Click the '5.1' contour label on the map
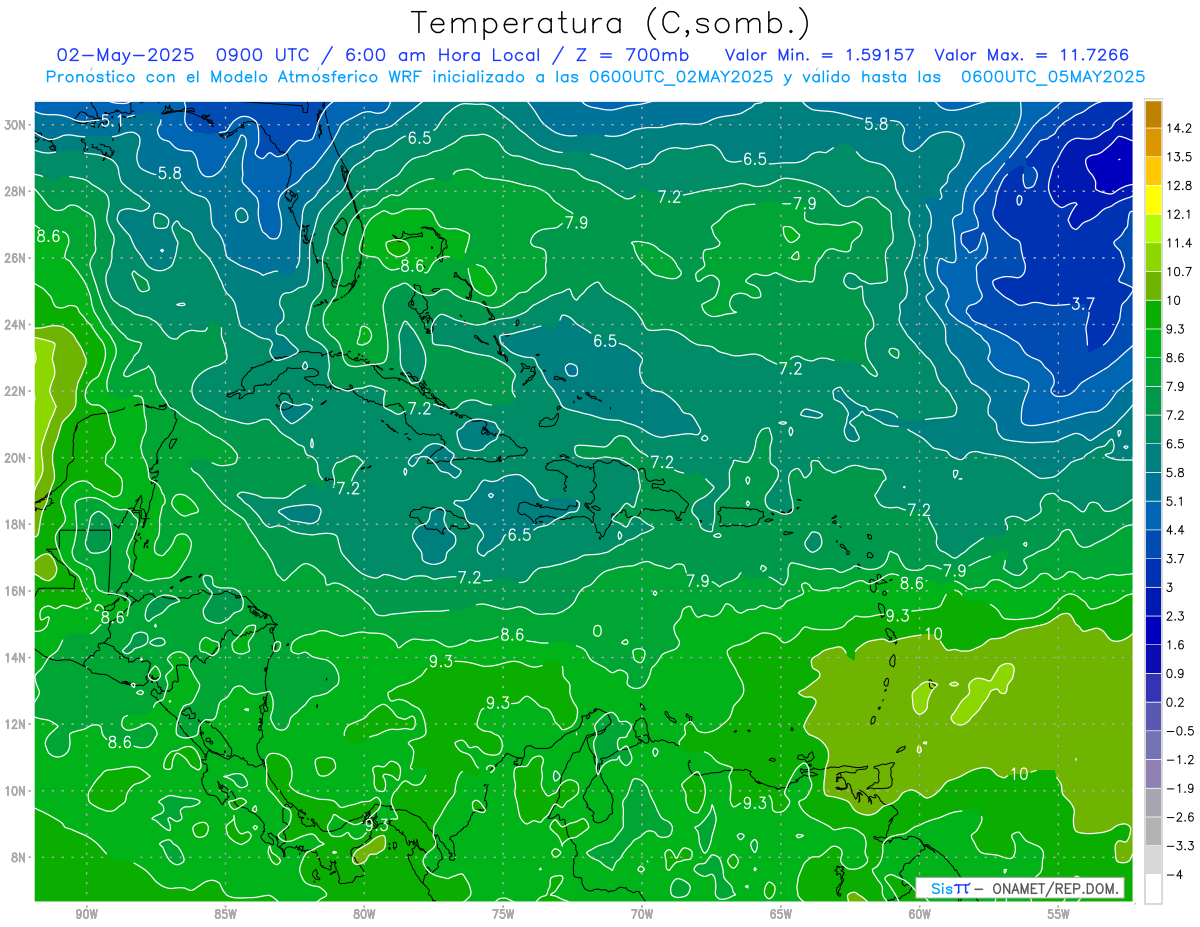This screenshot has height=927, width=1200. pyautogui.click(x=112, y=120)
